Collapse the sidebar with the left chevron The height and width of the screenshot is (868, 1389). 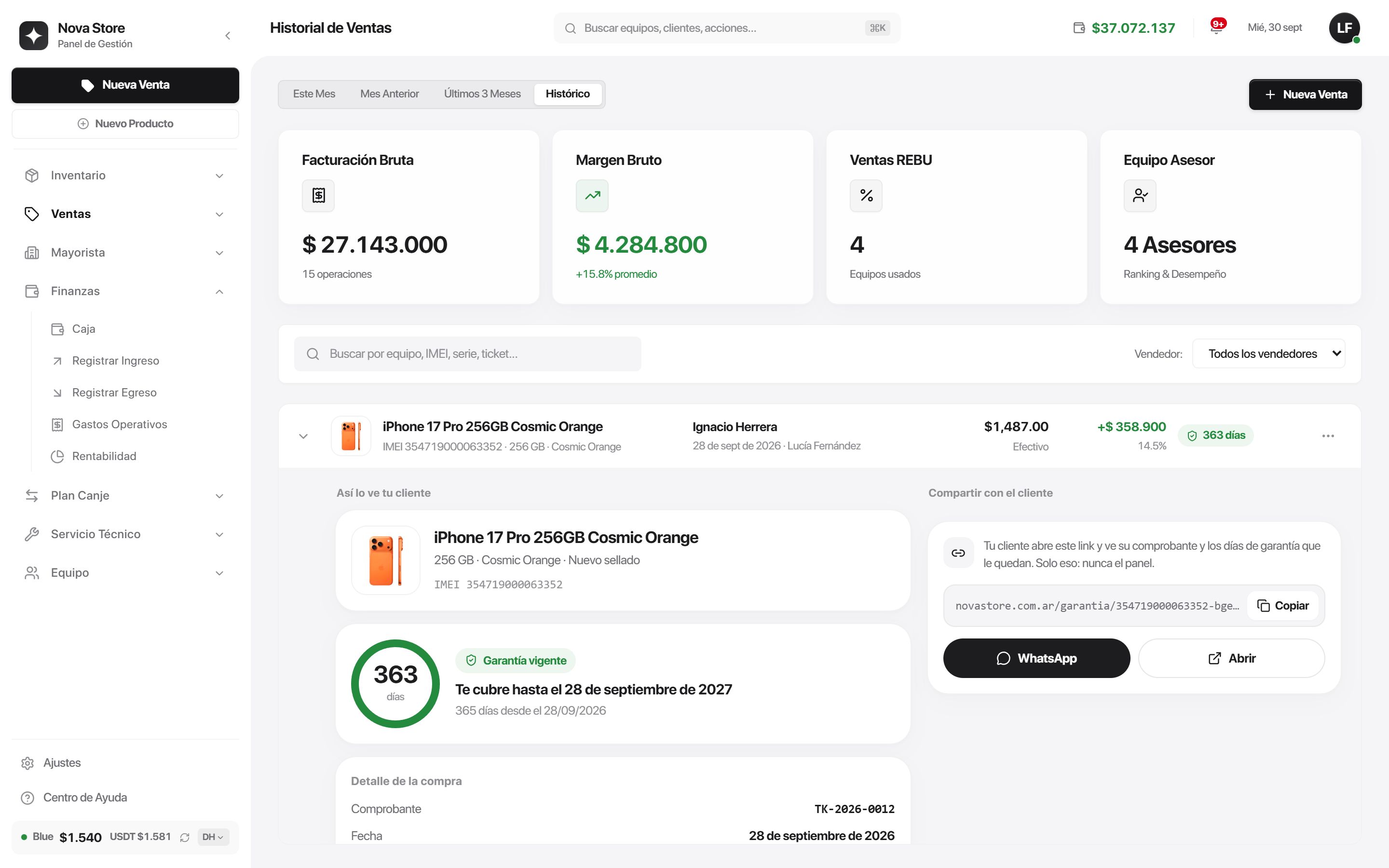(228, 36)
